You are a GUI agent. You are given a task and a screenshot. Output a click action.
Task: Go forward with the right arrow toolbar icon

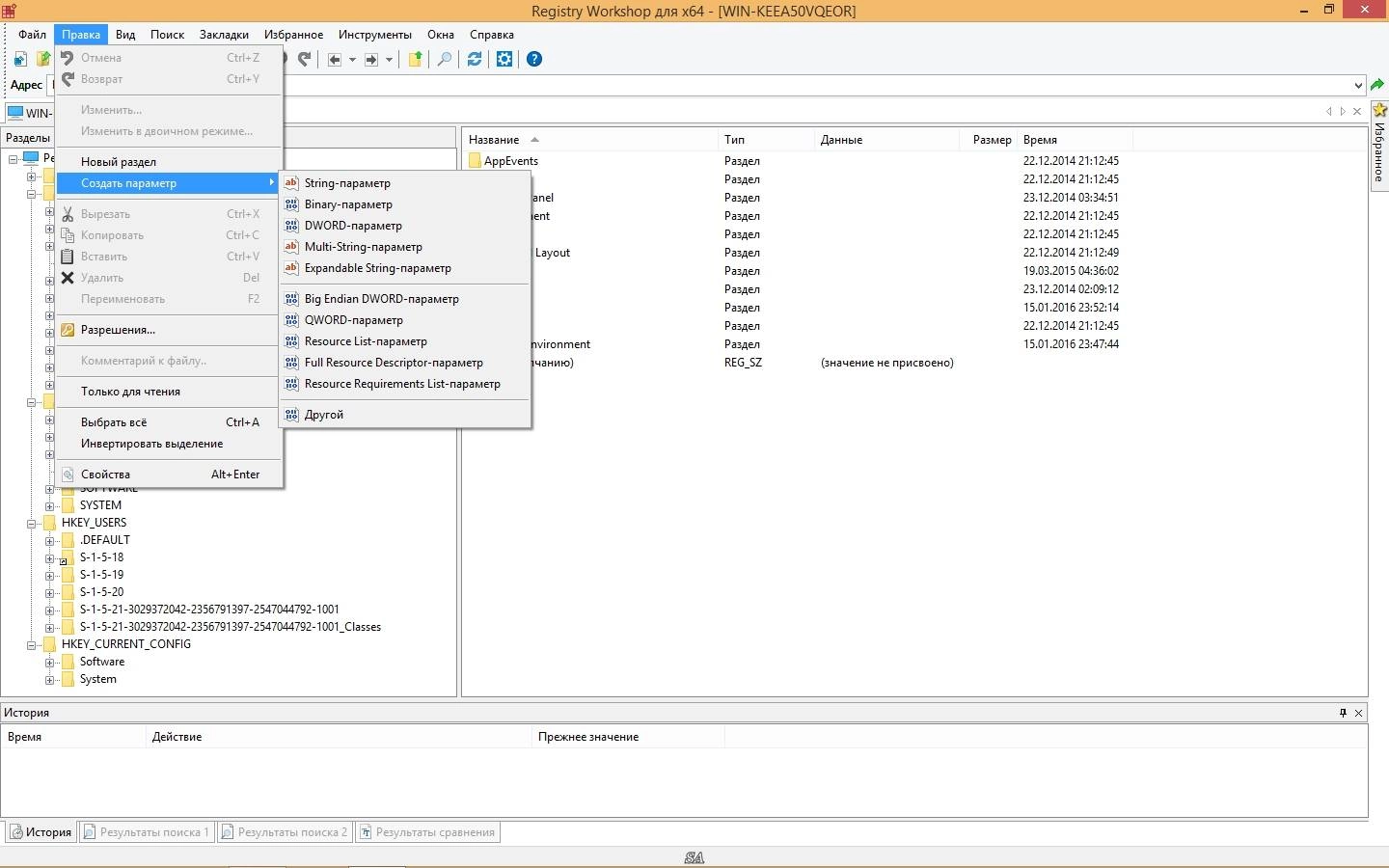click(371, 60)
